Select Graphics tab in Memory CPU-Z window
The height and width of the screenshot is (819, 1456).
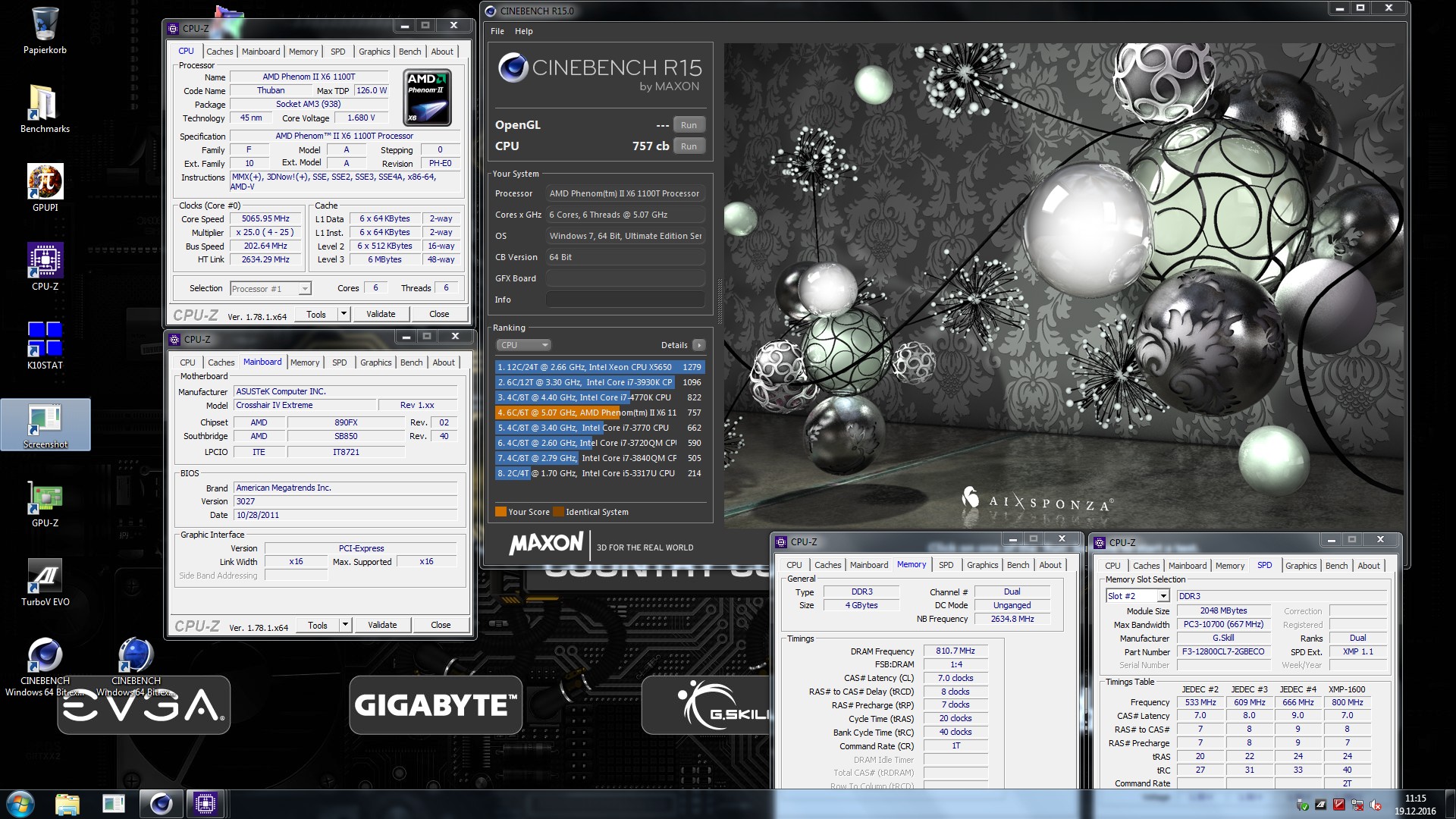click(982, 565)
